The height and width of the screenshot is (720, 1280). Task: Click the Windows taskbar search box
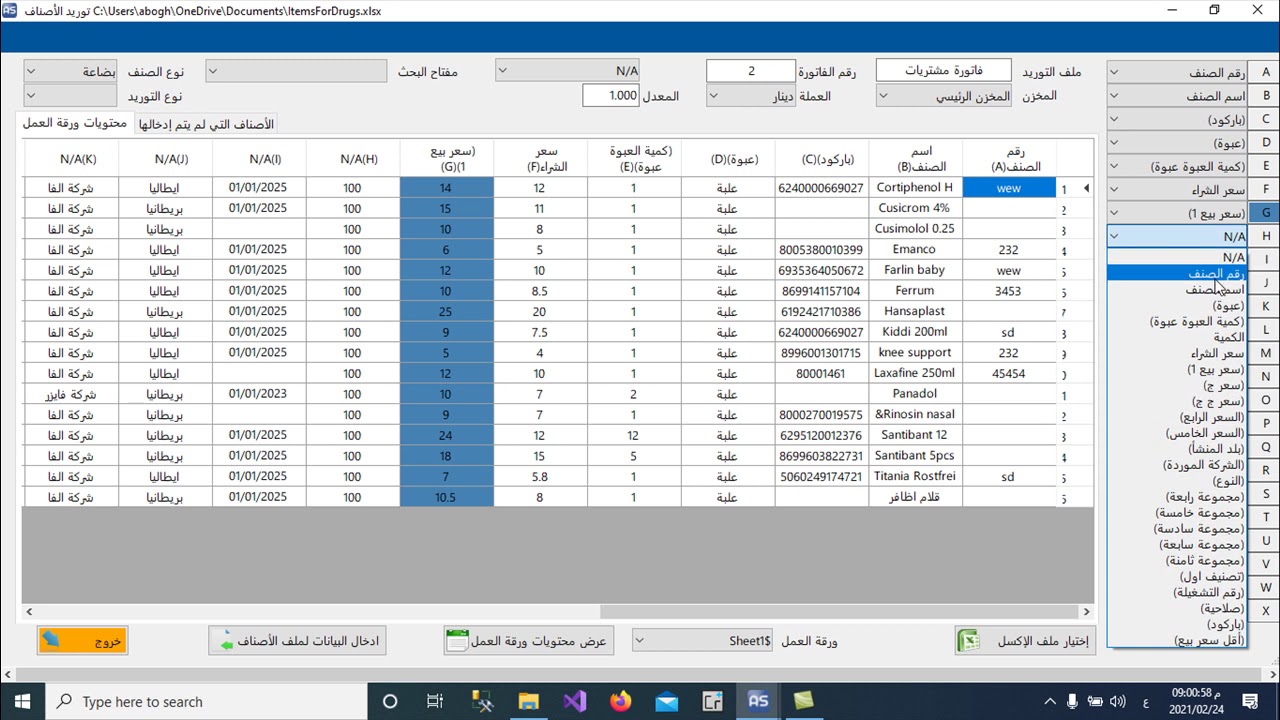(x=207, y=701)
